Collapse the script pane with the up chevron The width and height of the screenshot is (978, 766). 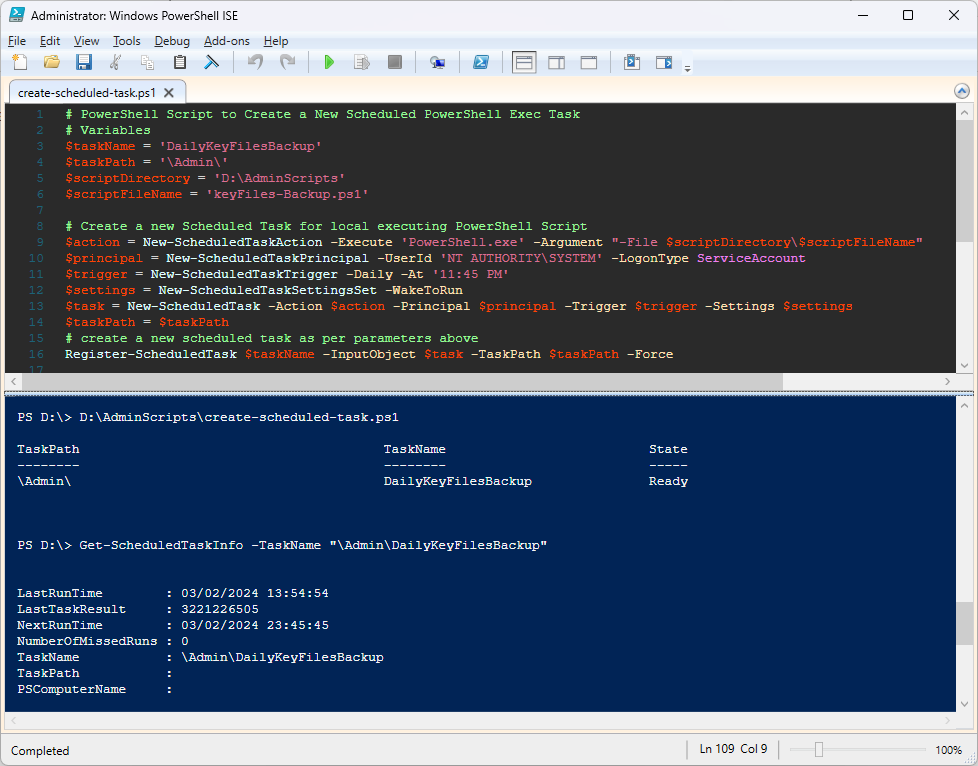(962, 92)
